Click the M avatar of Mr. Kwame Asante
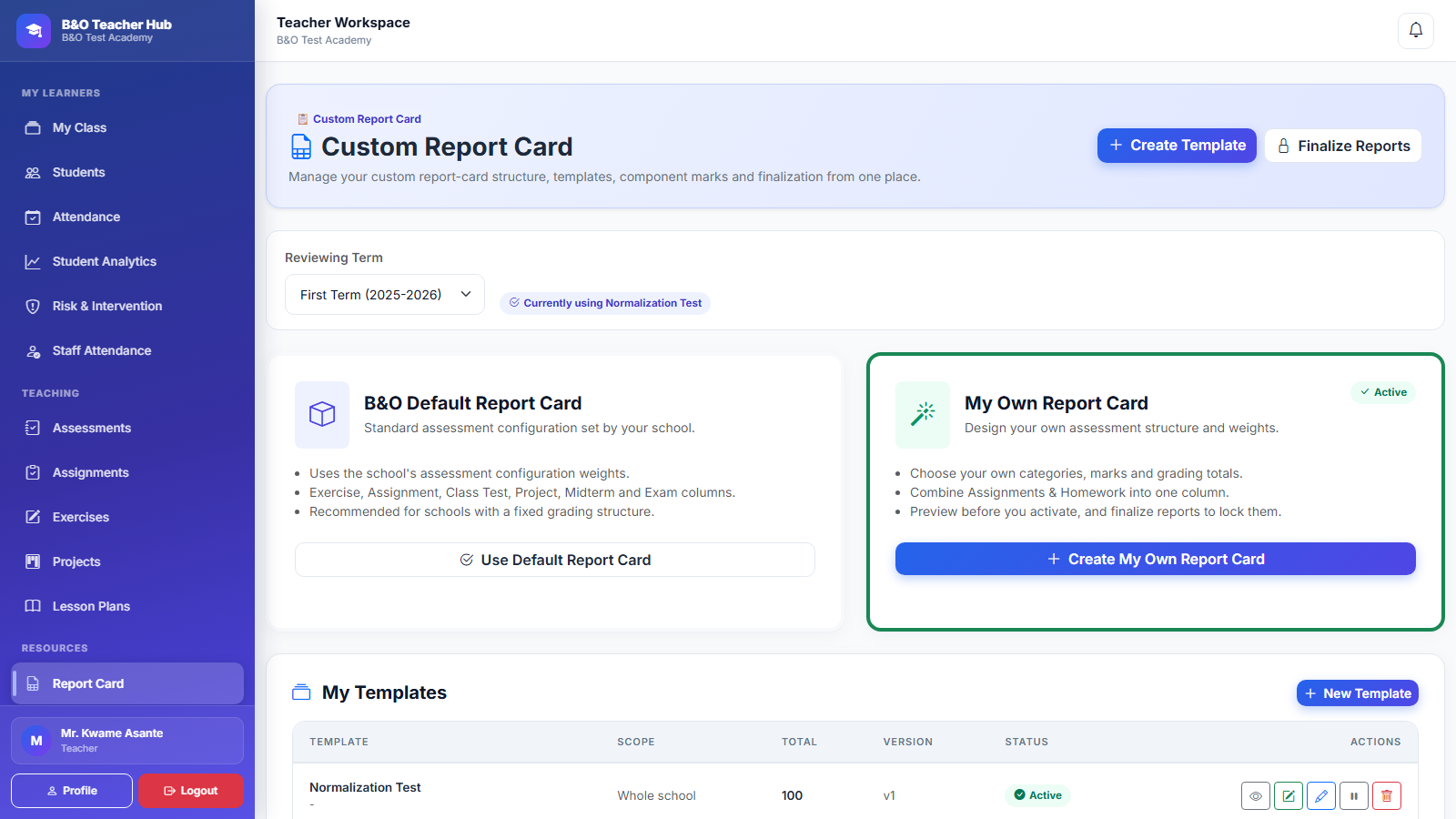The width and height of the screenshot is (1456, 819). click(36, 741)
